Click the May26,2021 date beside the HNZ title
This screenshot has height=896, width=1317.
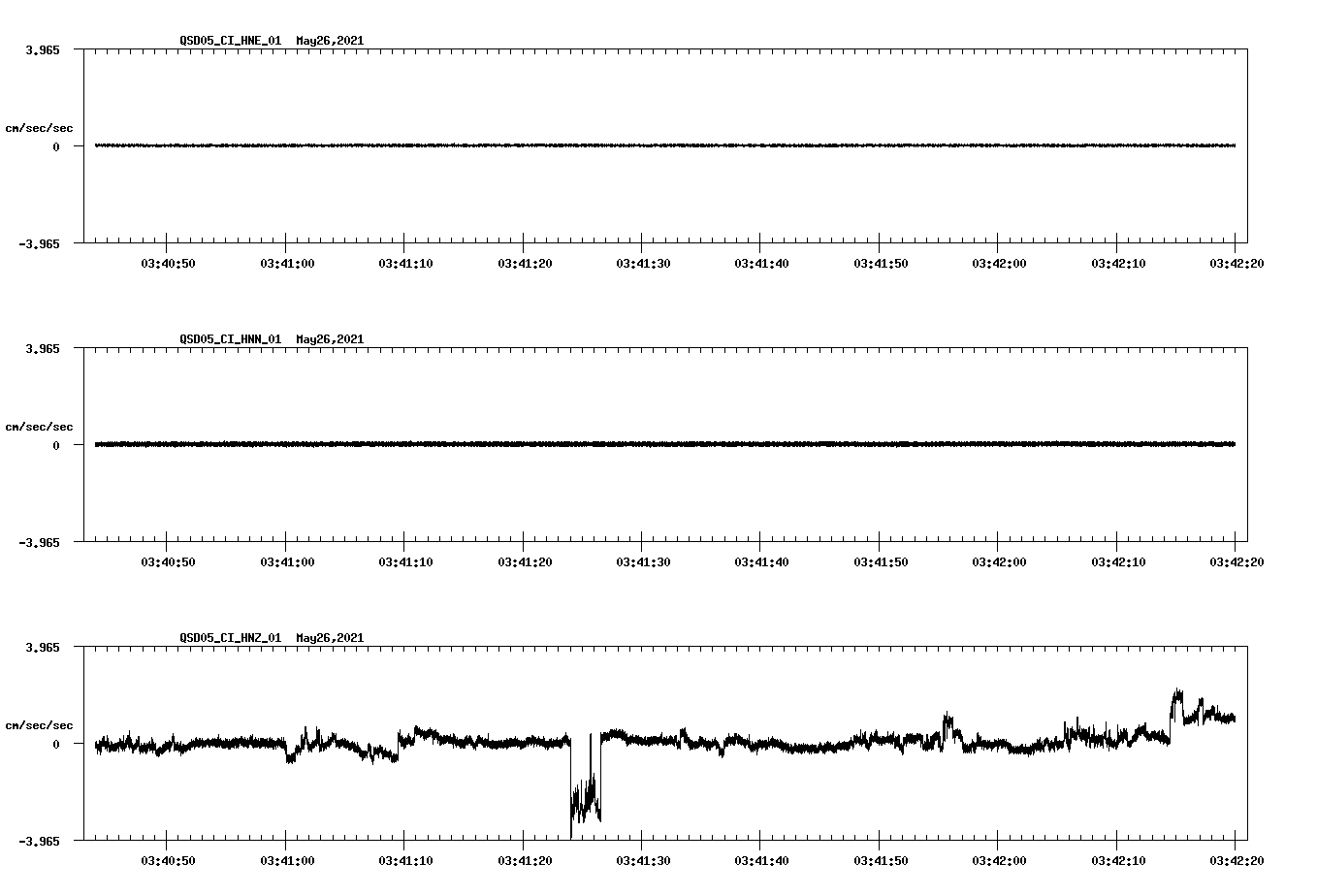tap(328, 638)
